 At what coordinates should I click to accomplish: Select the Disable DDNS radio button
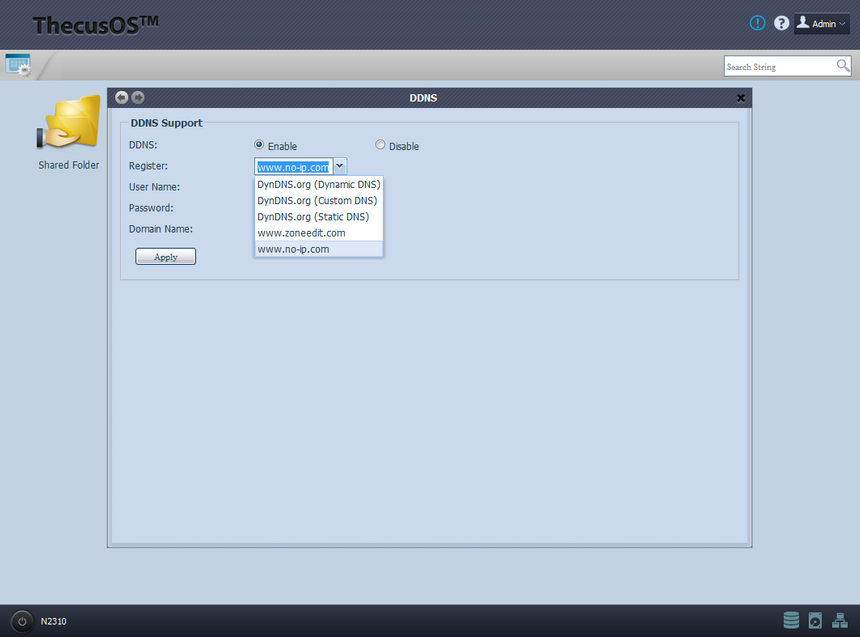click(x=380, y=145)
